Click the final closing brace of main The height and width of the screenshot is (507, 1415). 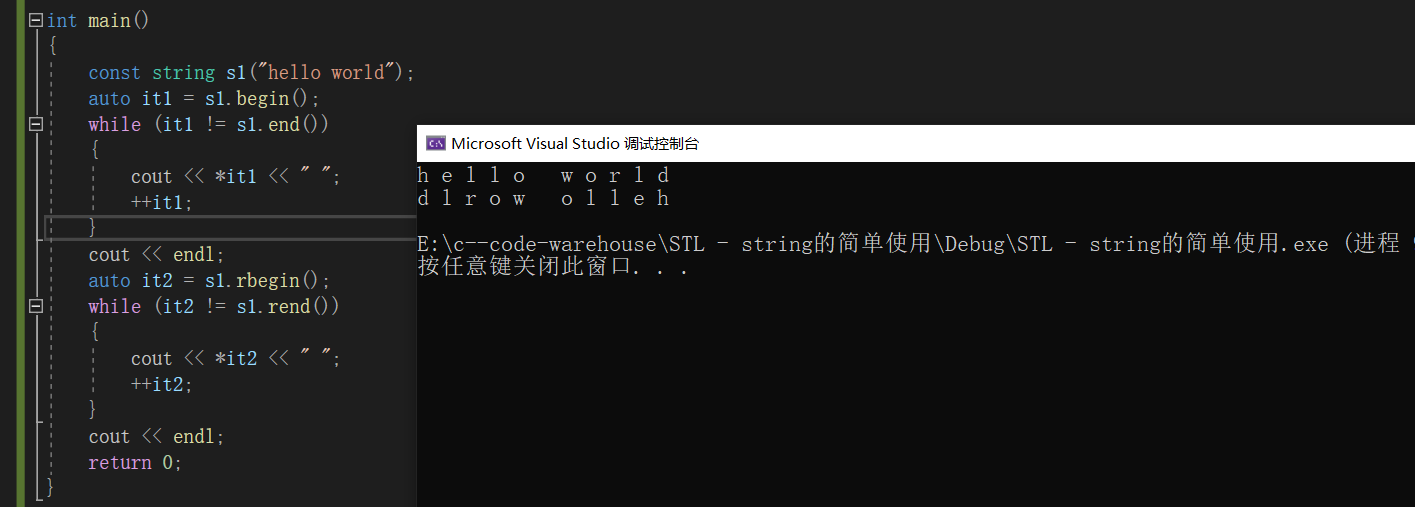coord(50,488)
